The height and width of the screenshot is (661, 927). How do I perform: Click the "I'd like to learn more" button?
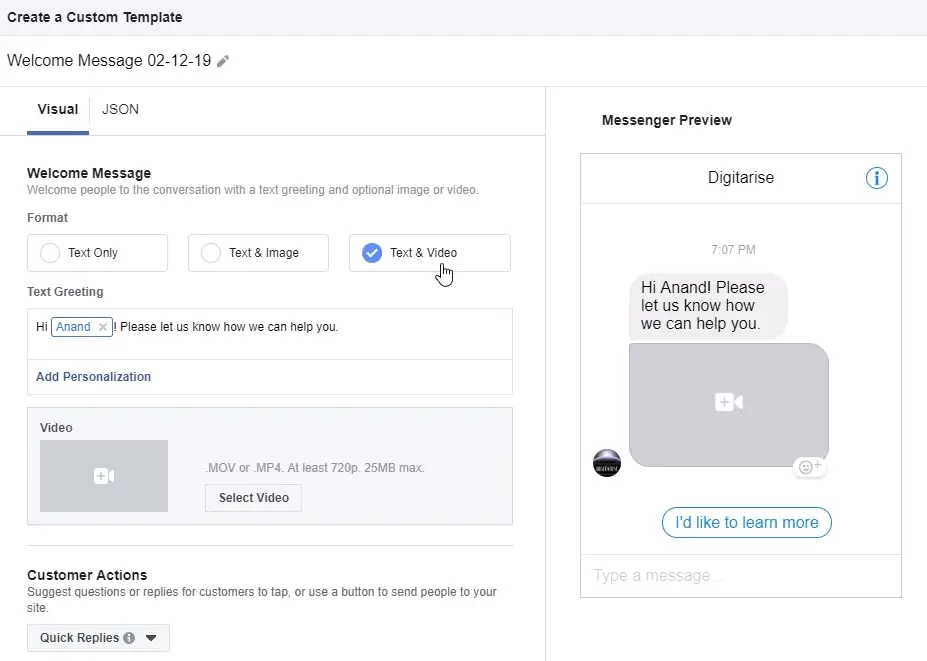pos(746,522)
